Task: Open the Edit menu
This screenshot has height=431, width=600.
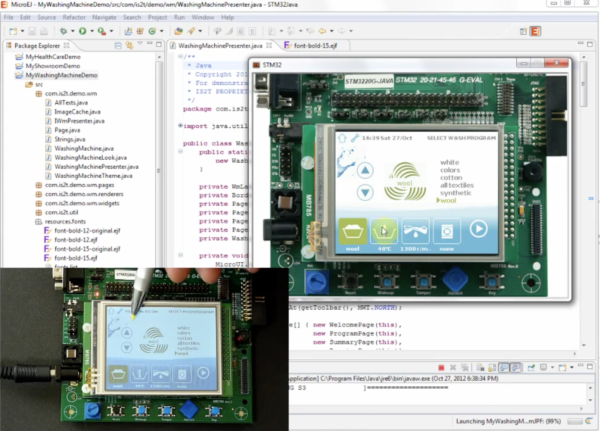Action: tap(25, 17)
